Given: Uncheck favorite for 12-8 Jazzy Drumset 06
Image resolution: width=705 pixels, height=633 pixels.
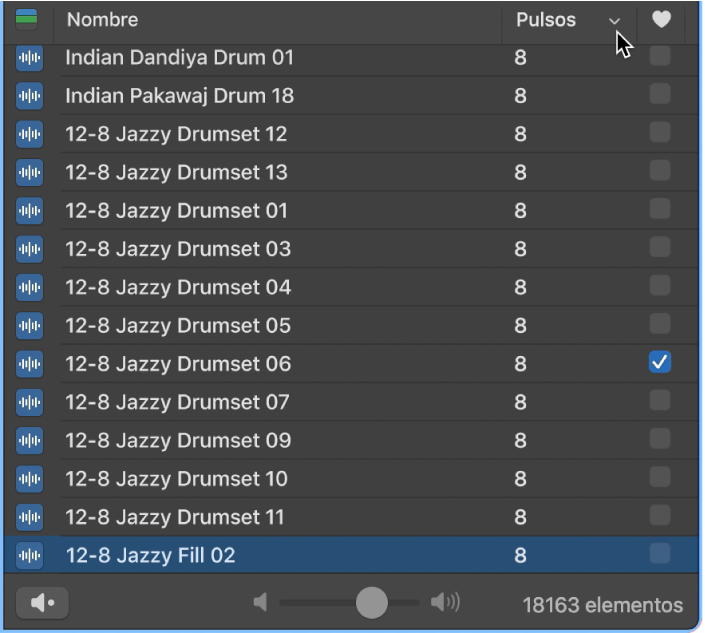Looking at the screenshot, I should 660,363.
